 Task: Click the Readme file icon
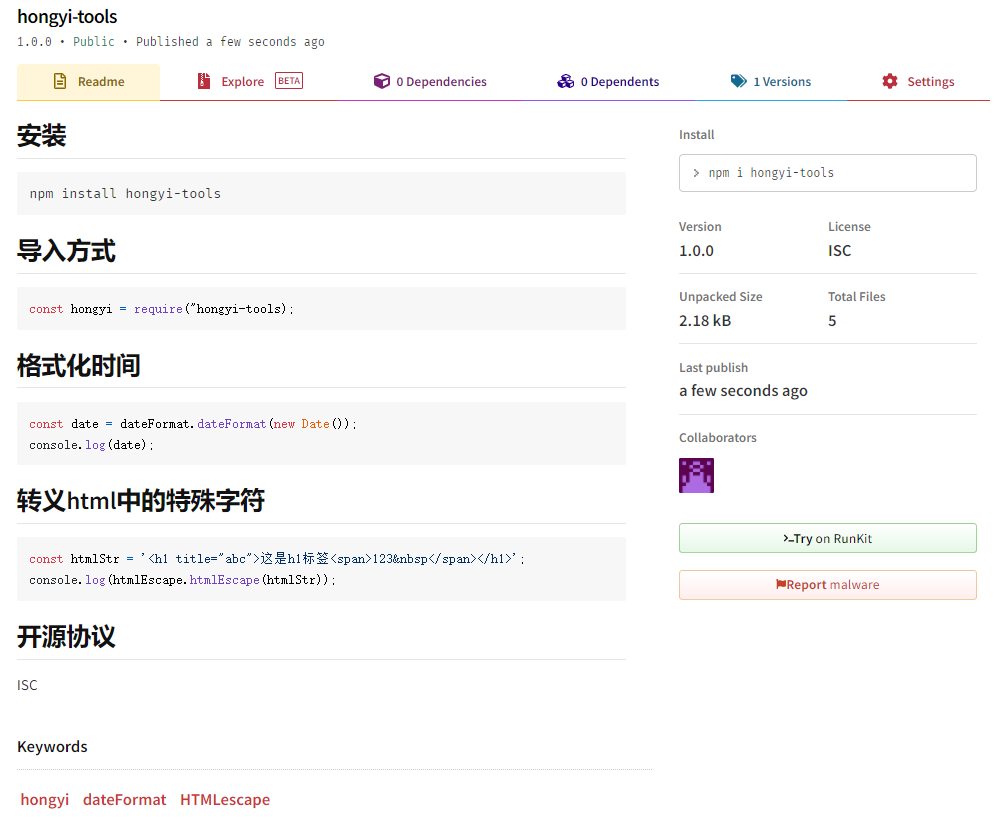60,82
